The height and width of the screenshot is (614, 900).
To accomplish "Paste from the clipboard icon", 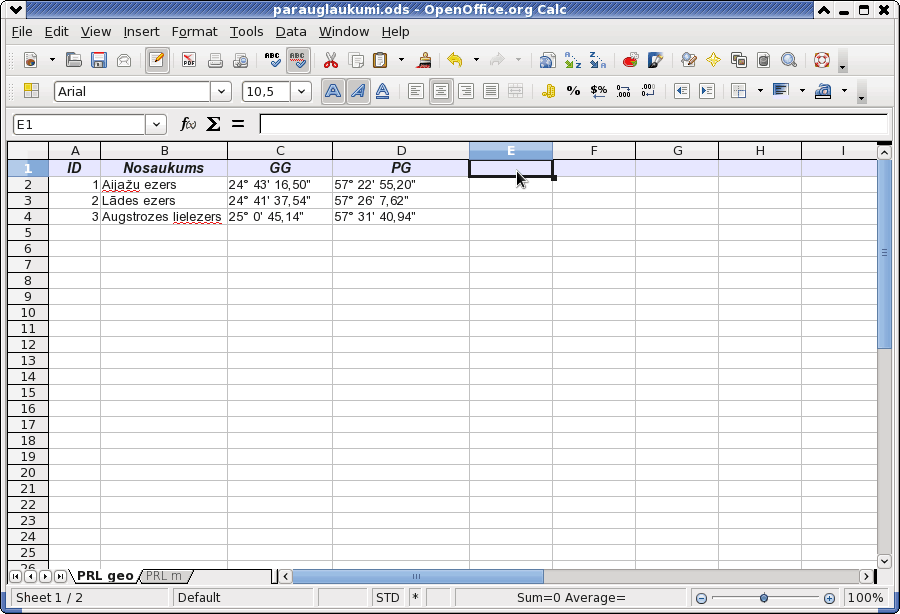I will pyautogui.click(x=380, y=60).
